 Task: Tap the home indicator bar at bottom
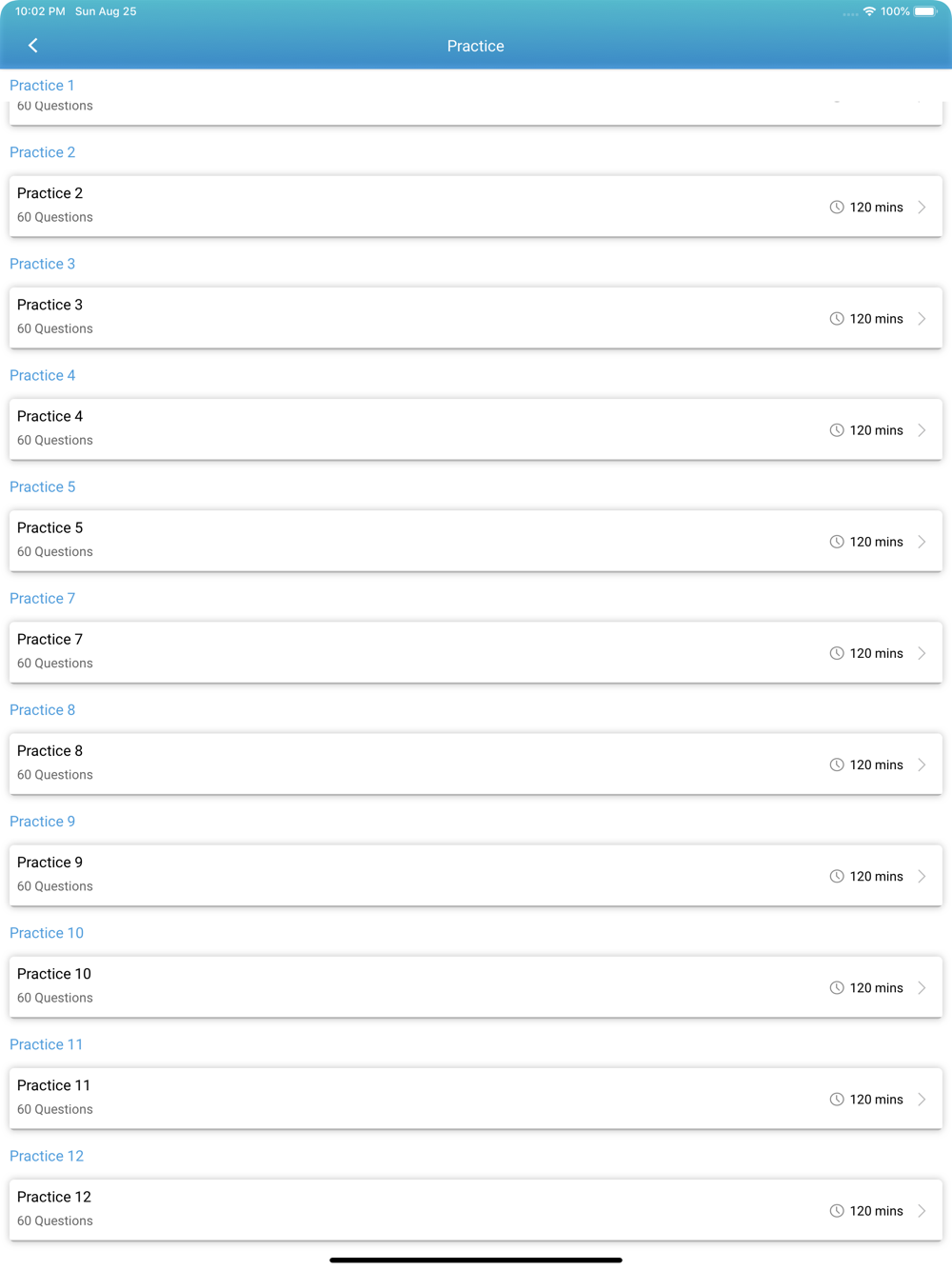pos(476,1260)
